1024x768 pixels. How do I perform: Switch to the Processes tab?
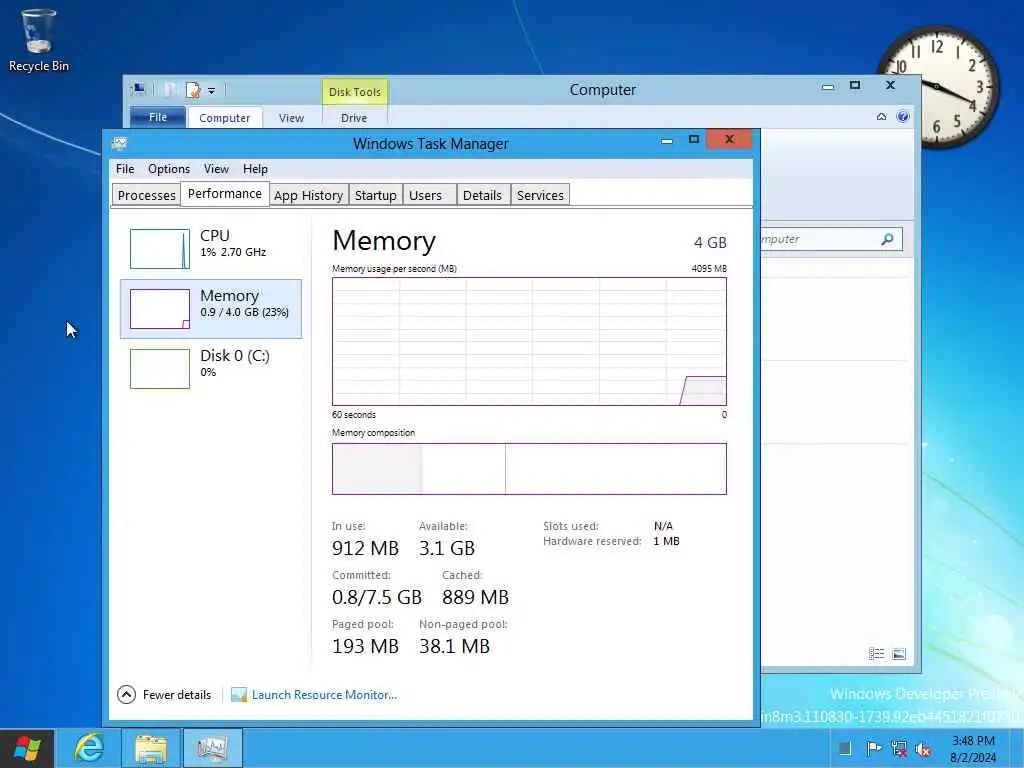[x=146, y=195]
